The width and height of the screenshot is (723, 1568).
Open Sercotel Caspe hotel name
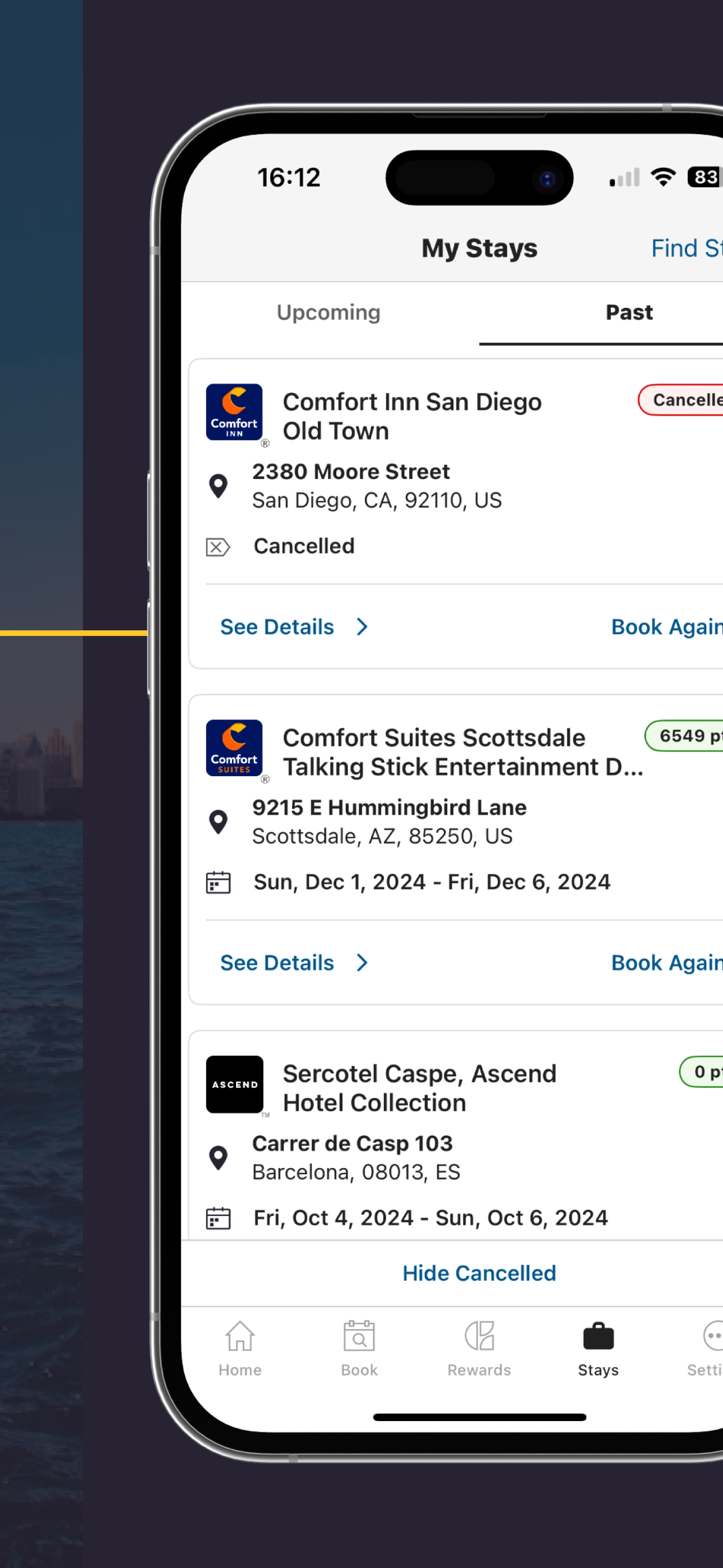(x=419, y=1088)
